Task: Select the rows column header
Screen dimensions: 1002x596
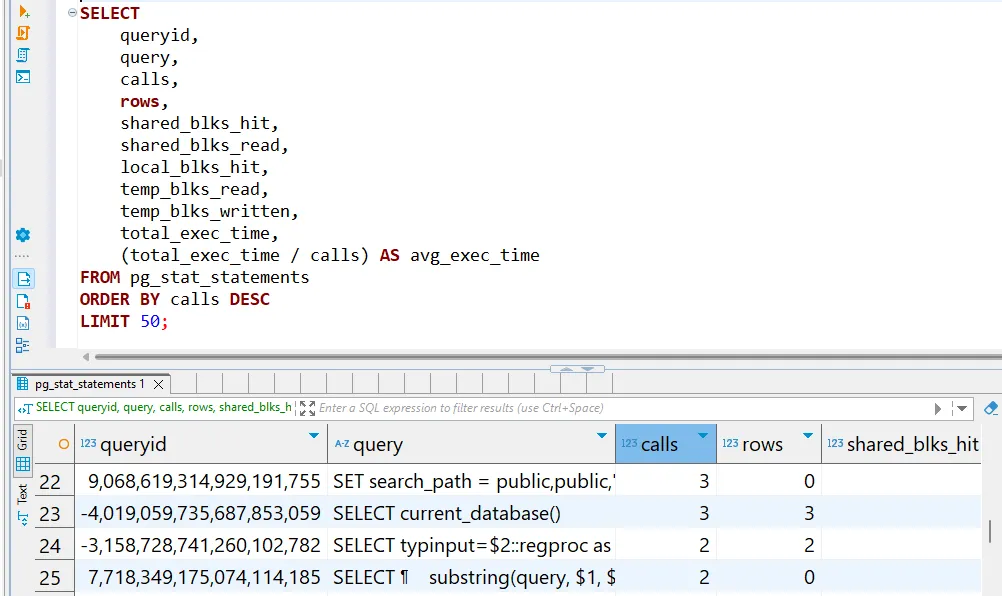Action: (769, 444)
